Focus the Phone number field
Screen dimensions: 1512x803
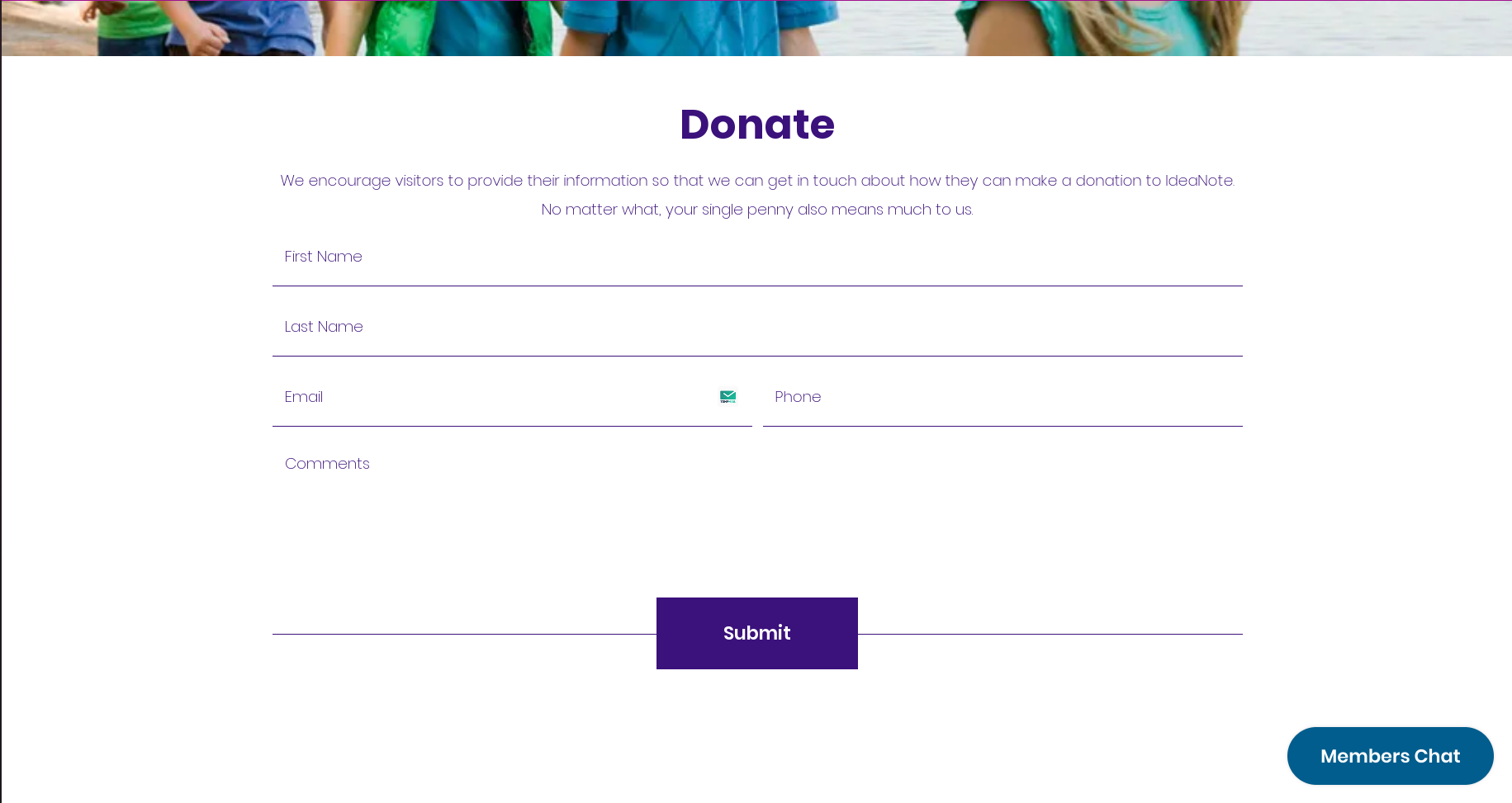coord(1002,398)
